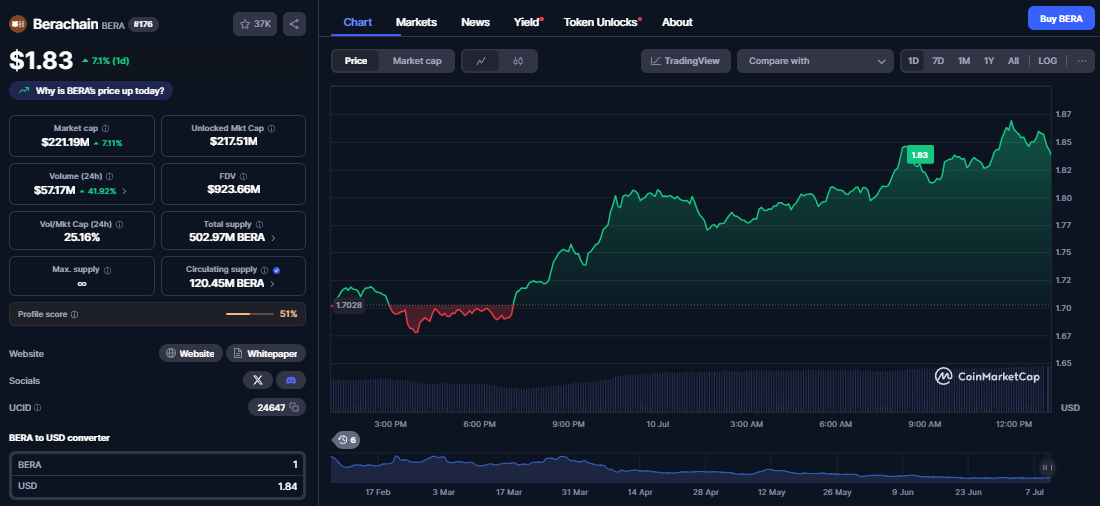
Task: Select the Price toggle
Action: (x=356, y=61)
